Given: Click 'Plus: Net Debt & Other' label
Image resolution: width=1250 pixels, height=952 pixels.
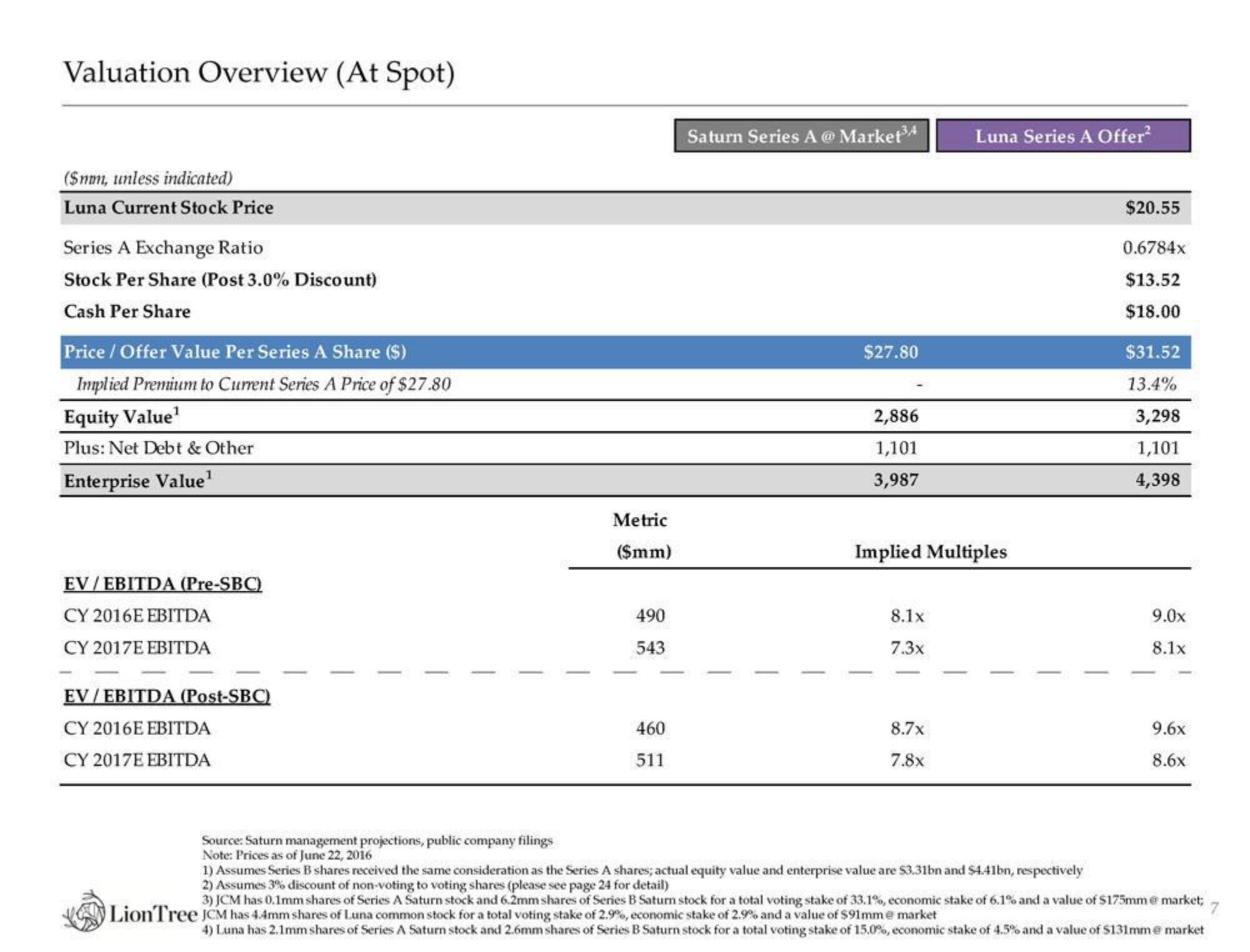Looking at the screenshot, I should tap(159, 448).
